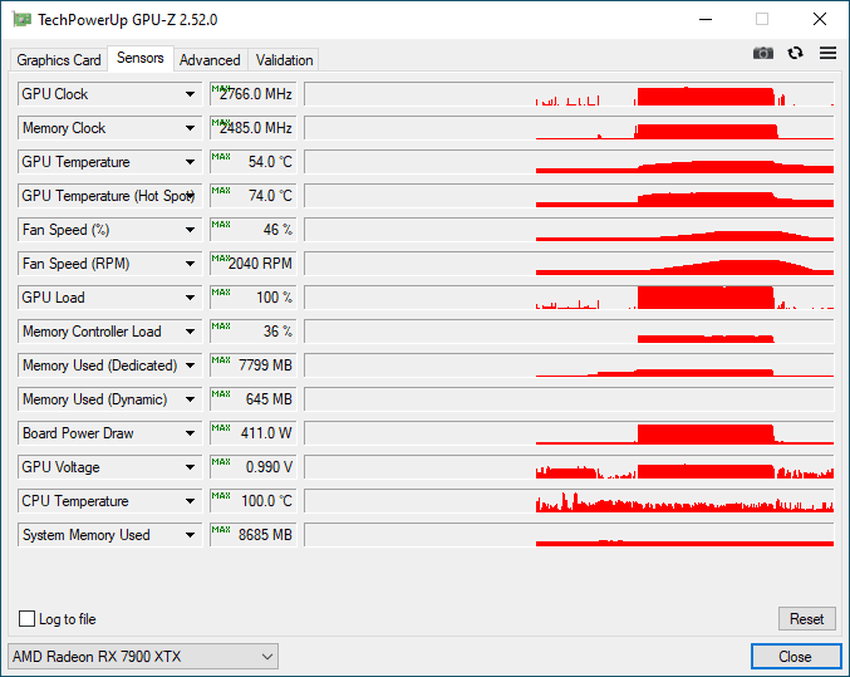Click the Hot Spot value 74.0 °C
Image resolution: width=850 pixels, height=677 pixels.
click(253, 196)
